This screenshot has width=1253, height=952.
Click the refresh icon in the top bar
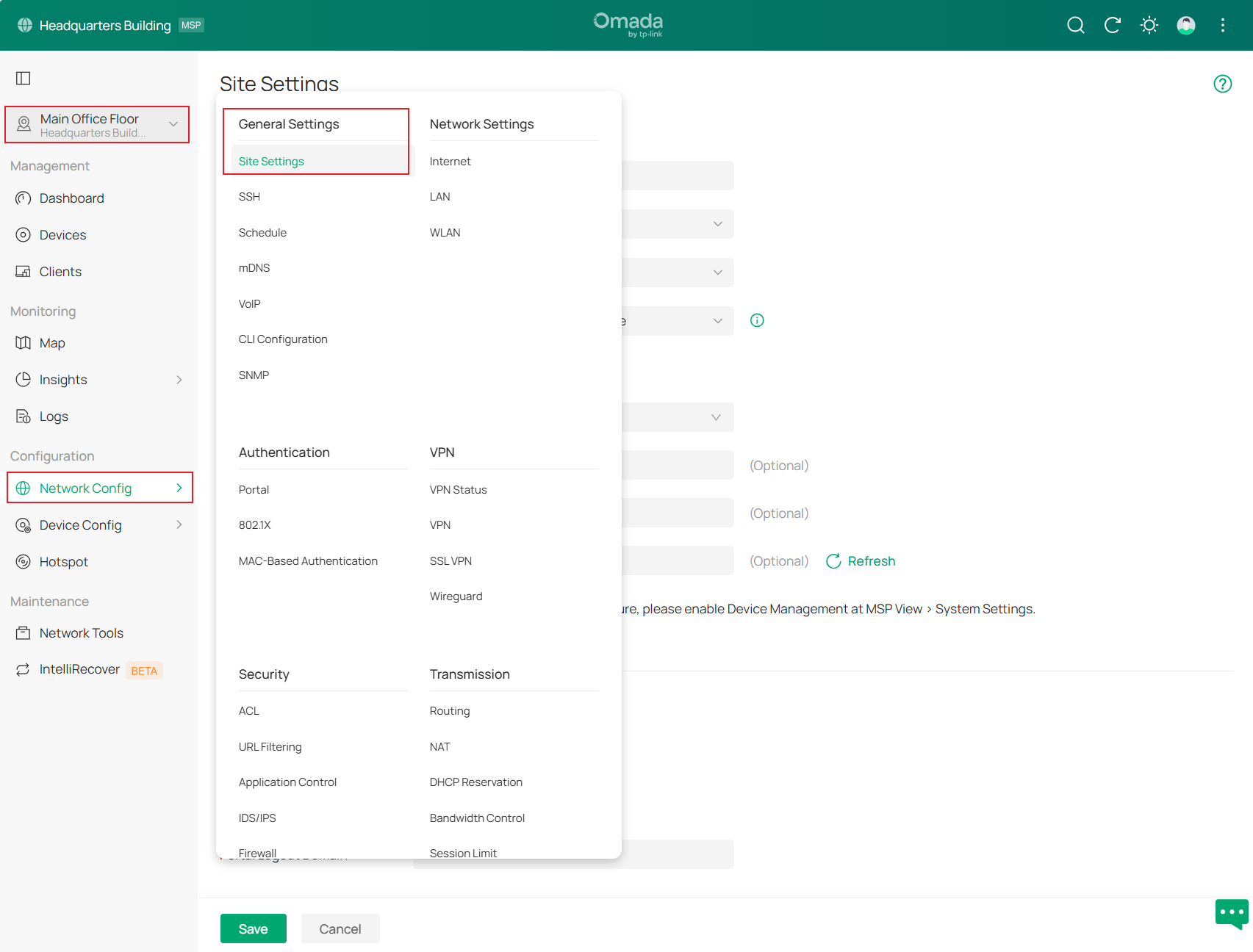point(1112,24)
